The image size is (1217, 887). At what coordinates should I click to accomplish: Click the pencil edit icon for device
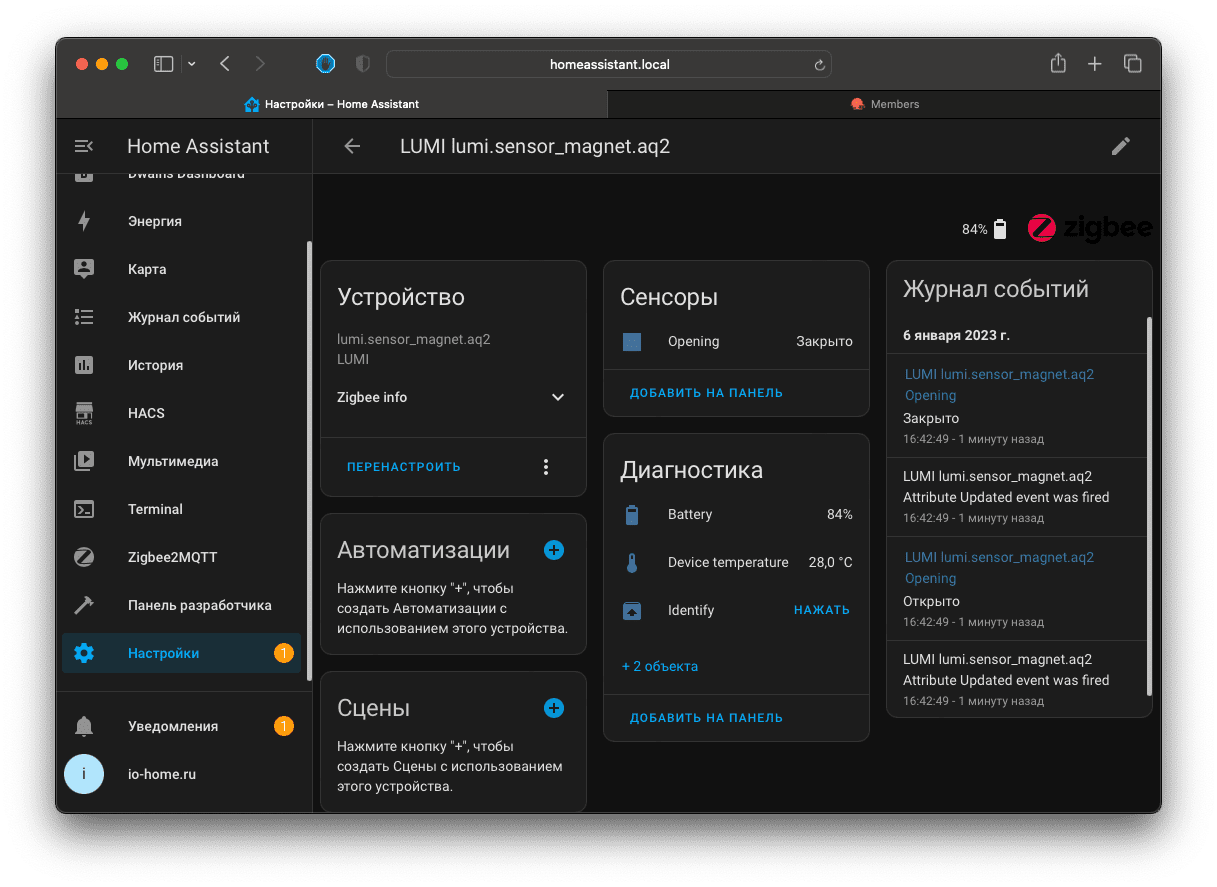(1121, 147)
